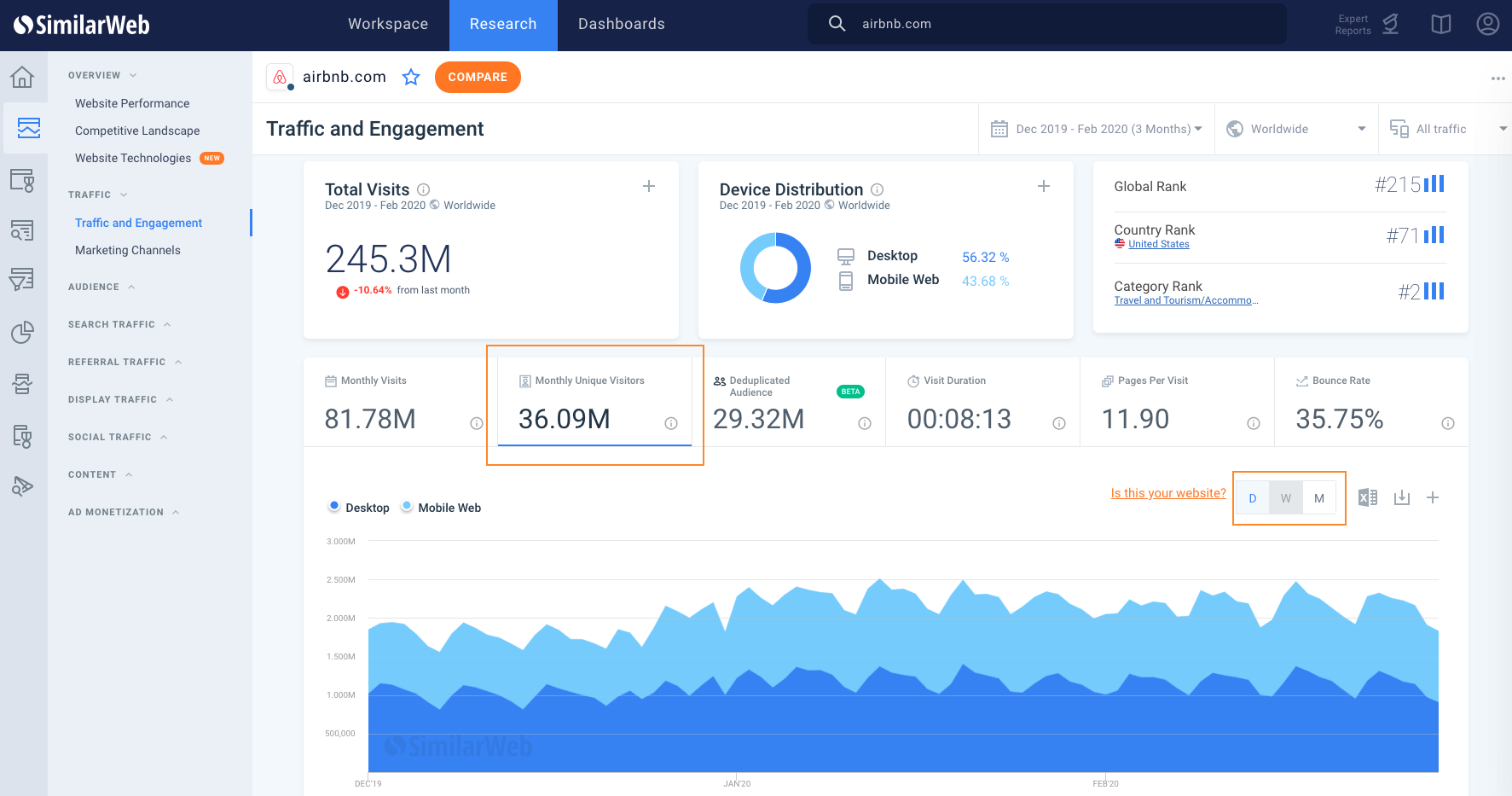Show info for Device Distribution

pos(878,189)
